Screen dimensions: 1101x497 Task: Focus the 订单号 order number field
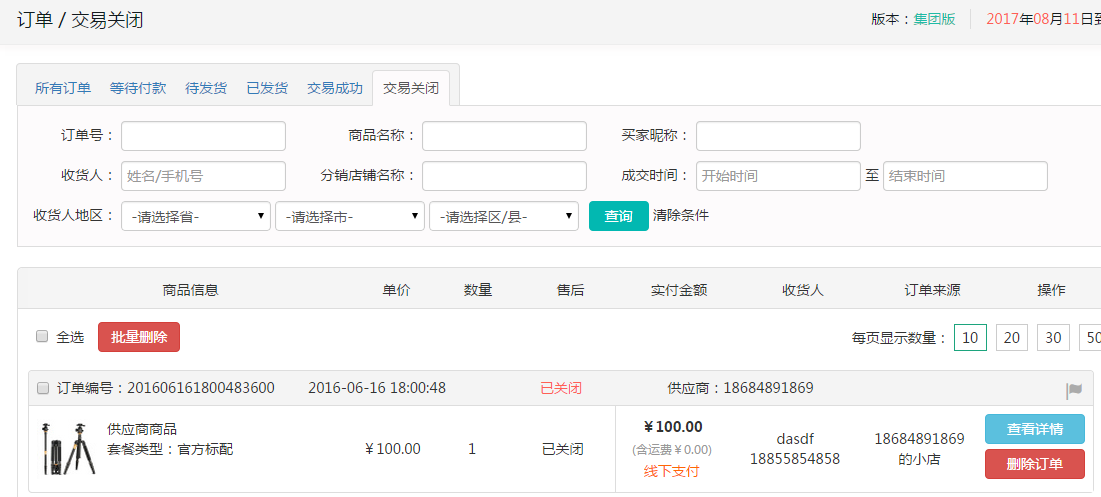tap(203, 136)
